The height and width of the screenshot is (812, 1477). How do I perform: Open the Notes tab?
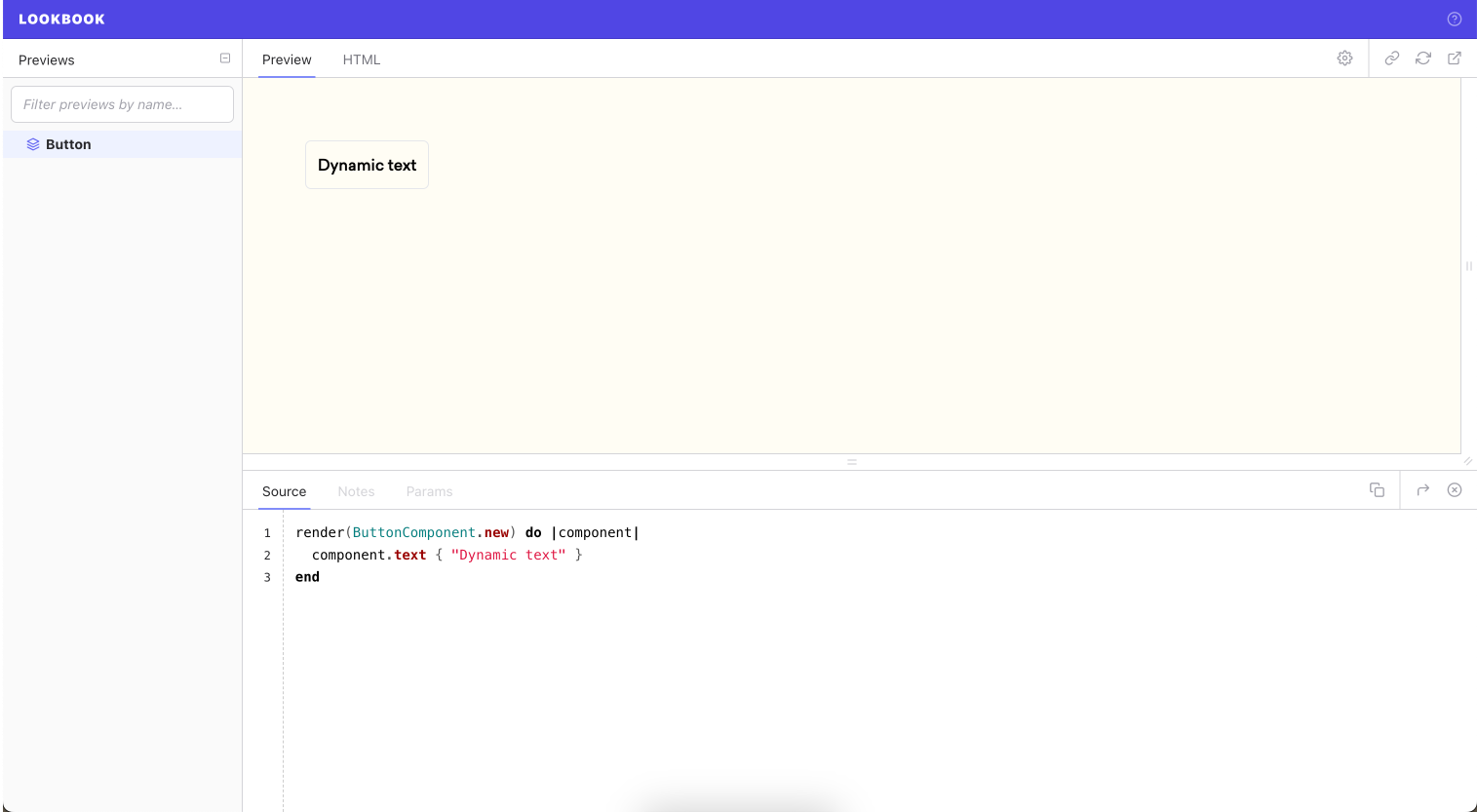coord(356,491)
